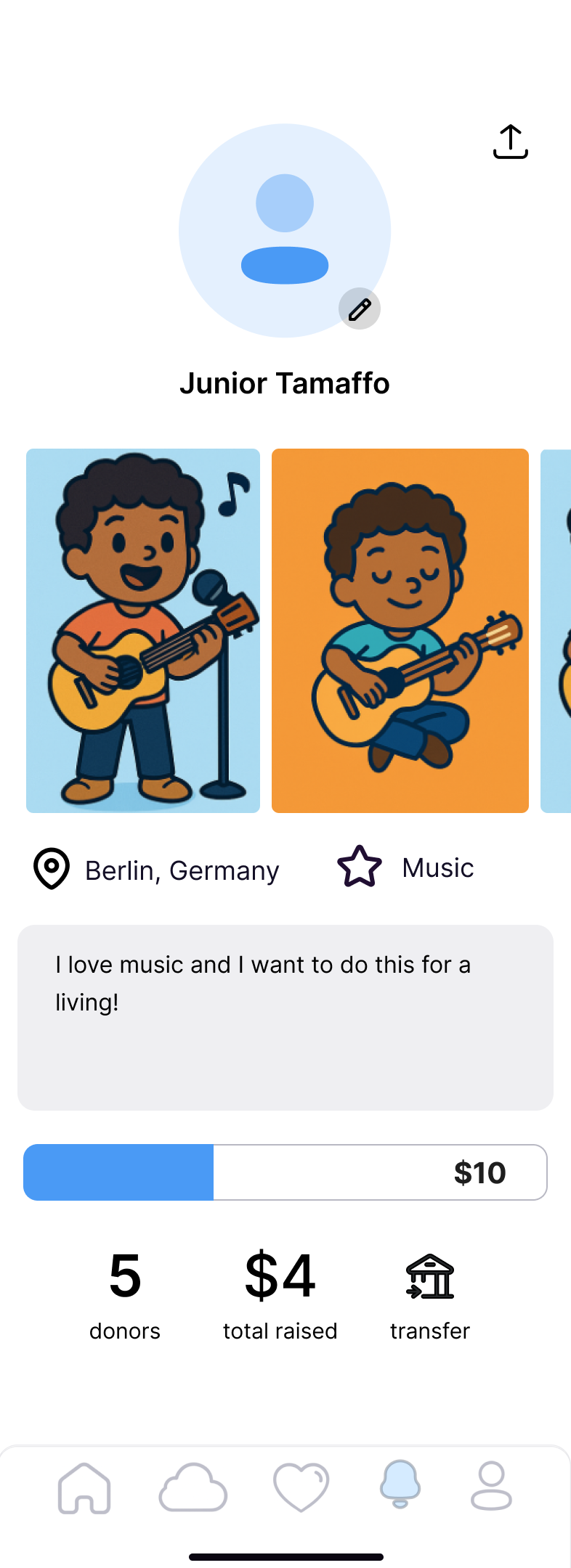This screenshot has width=571, height=1568.
Task: Click the $4 total raised amount
Action: (280, 1276)
